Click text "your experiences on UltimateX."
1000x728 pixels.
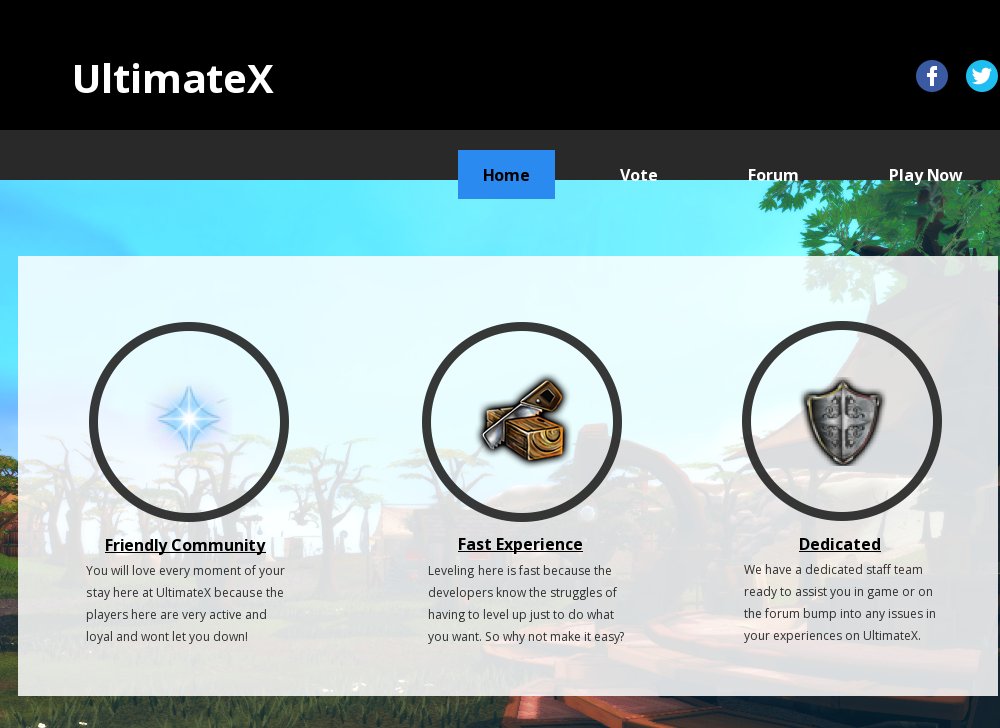click(832, 636)
